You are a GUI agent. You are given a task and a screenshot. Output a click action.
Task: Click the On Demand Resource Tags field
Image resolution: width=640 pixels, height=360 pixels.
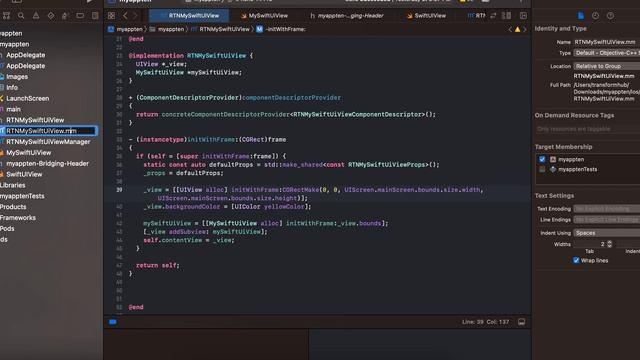[587, 129]
